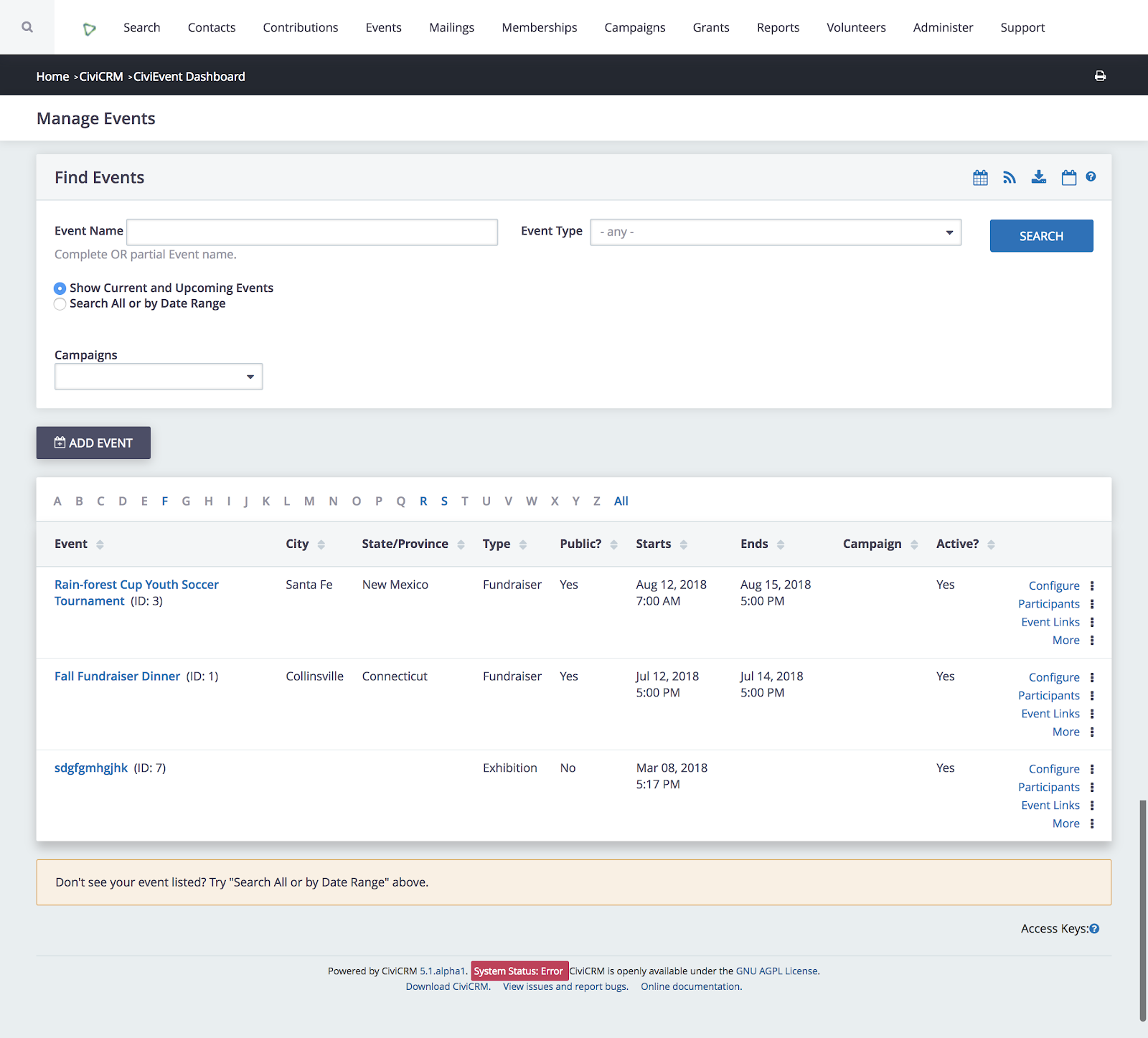
Task: Click the Add Event button
Action: [x=93, y=443]
